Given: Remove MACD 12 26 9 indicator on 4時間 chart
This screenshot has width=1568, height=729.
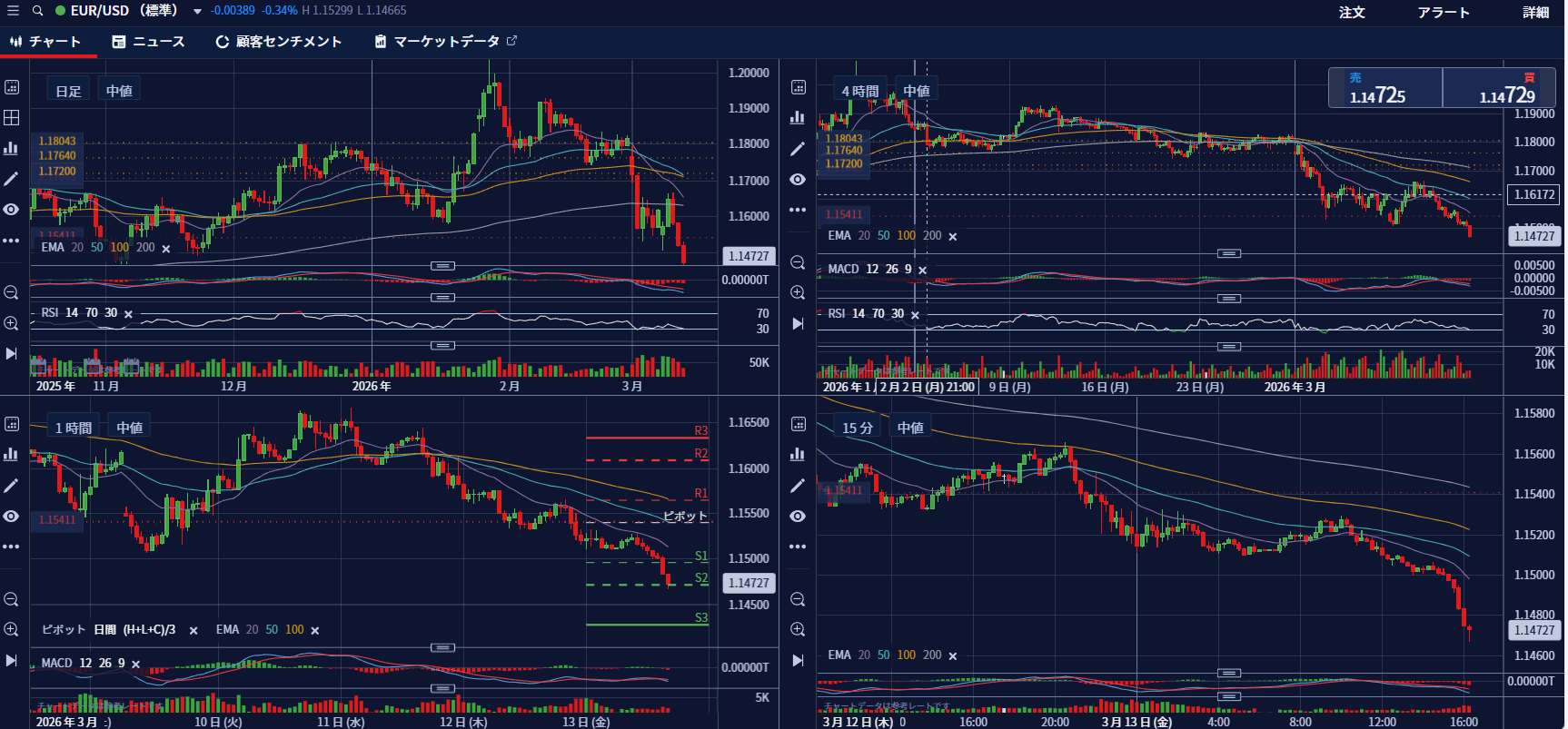Looking at the screenshot, I should (x=922, y=271).
